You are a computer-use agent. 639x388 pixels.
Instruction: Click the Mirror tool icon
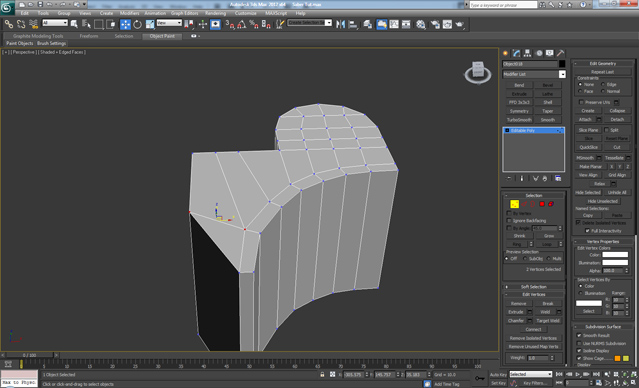340,24
